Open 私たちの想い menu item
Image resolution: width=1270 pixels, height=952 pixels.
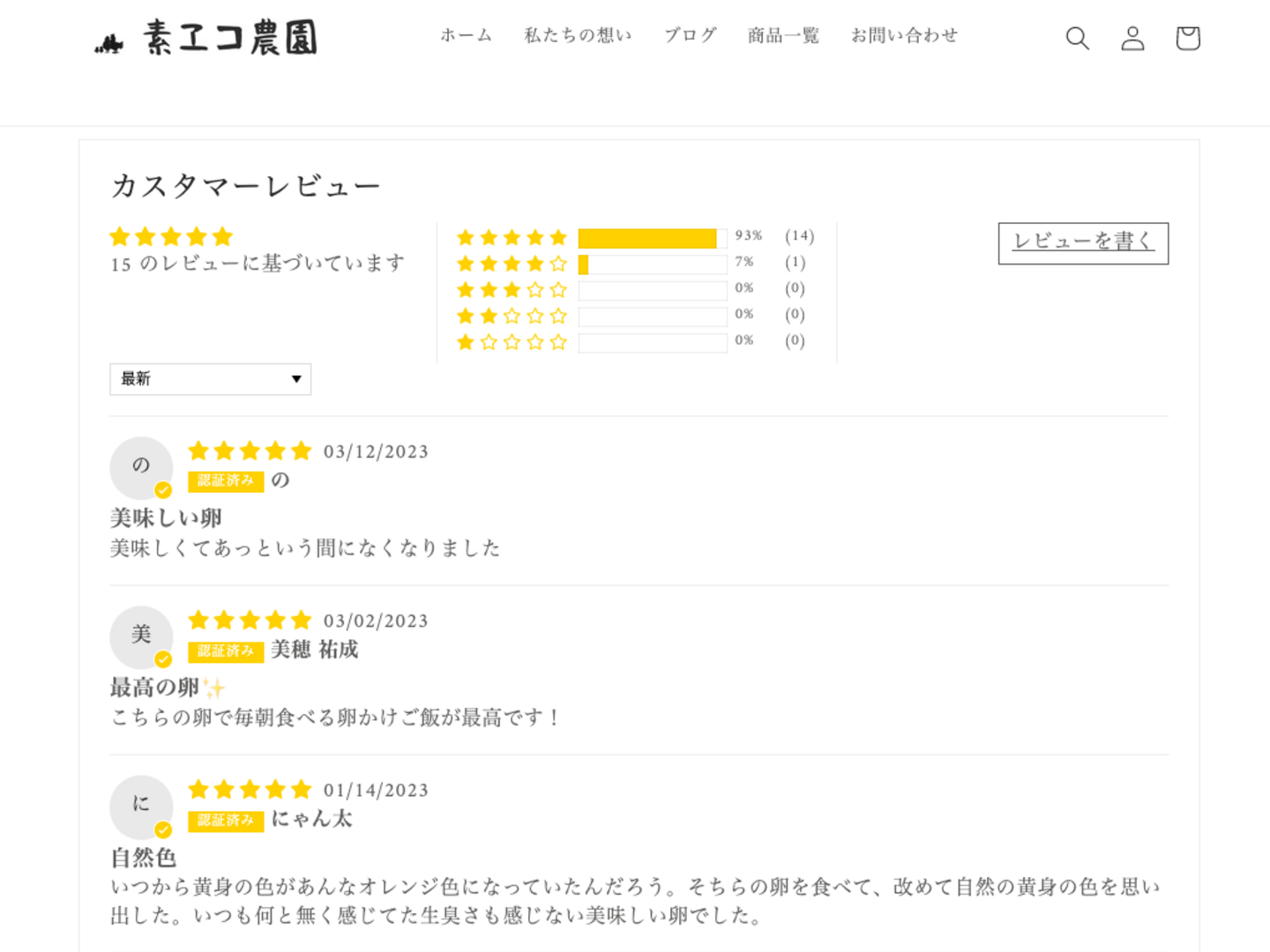[x=578, y=36]
